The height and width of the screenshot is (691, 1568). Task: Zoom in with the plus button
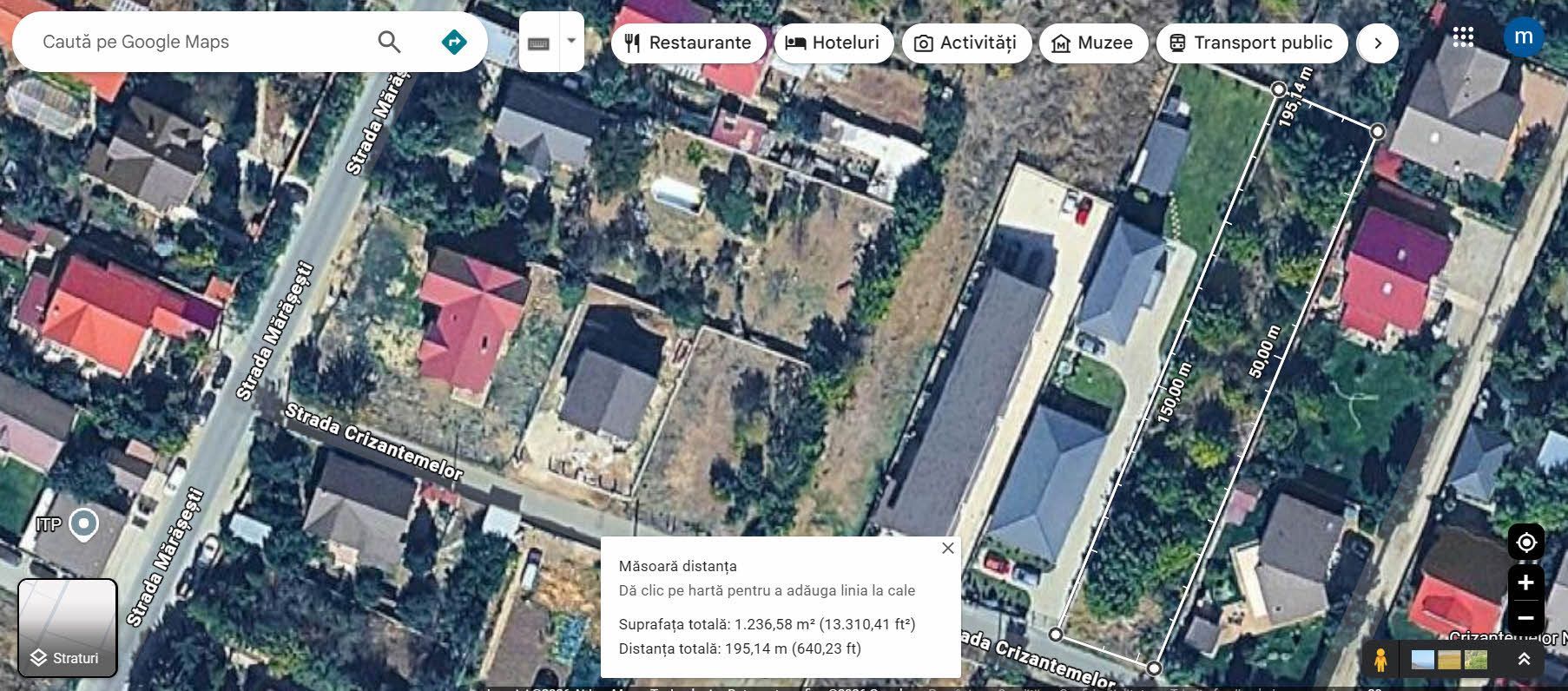click(x=1525, y=582)
